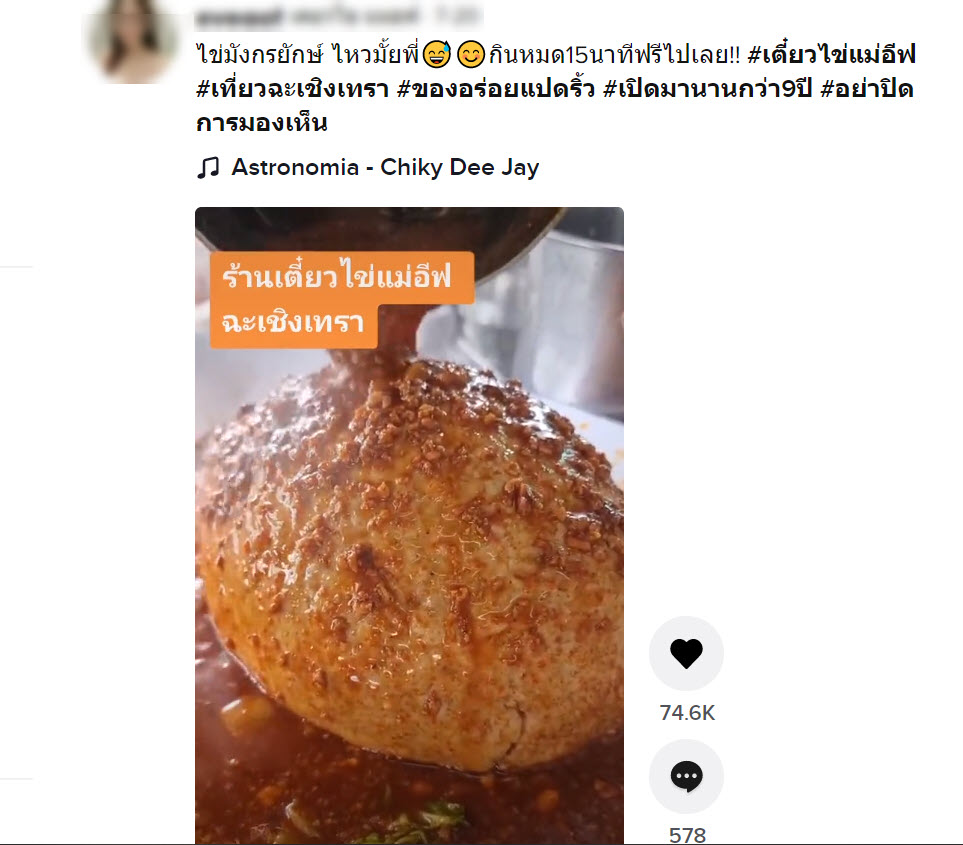Open the Astronomia - Chiky Dee Jay sound
The height and width of the screenshot is (845, 963).
385,167
